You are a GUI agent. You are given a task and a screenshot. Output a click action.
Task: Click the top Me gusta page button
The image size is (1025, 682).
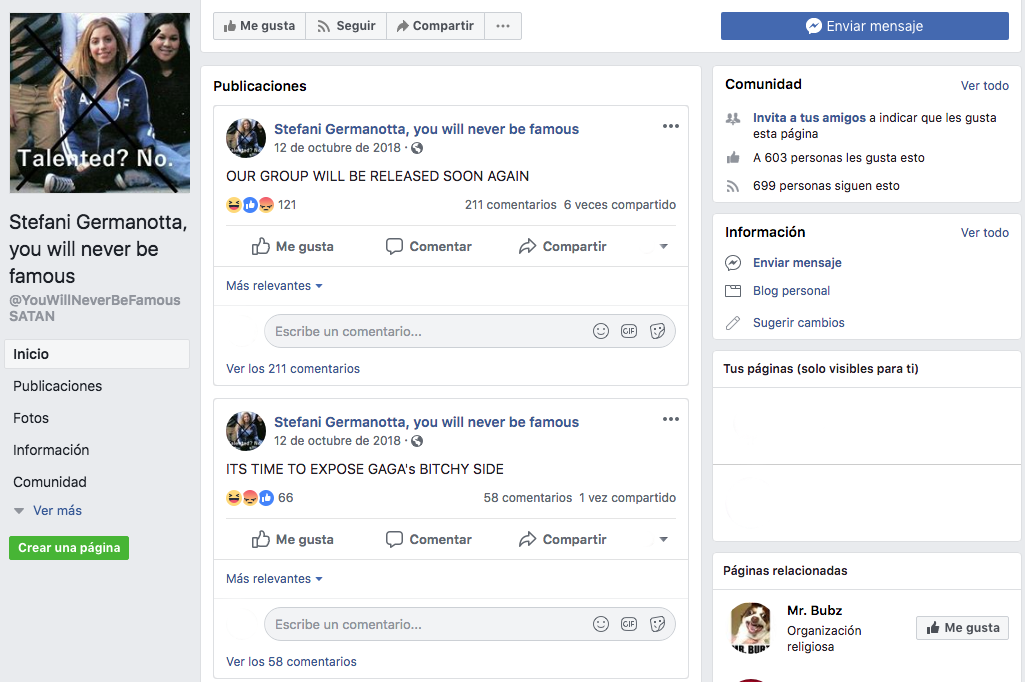click(x=260, y=26)
